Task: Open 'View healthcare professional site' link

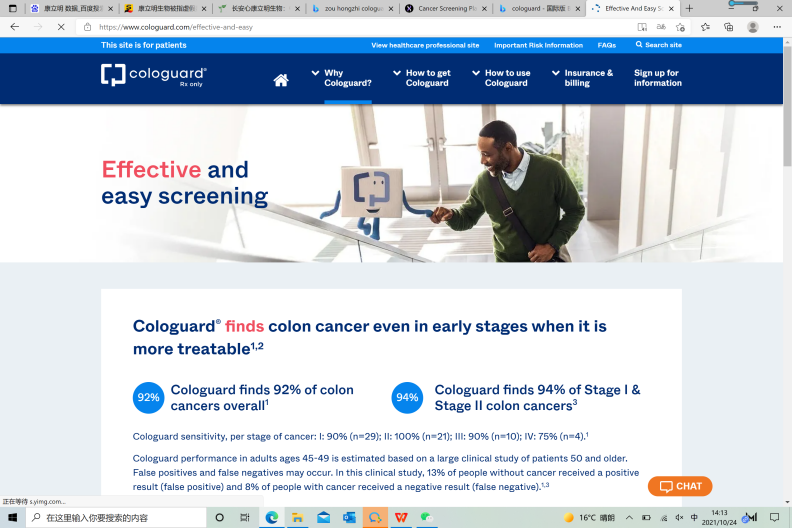Action: pos(425,45)
